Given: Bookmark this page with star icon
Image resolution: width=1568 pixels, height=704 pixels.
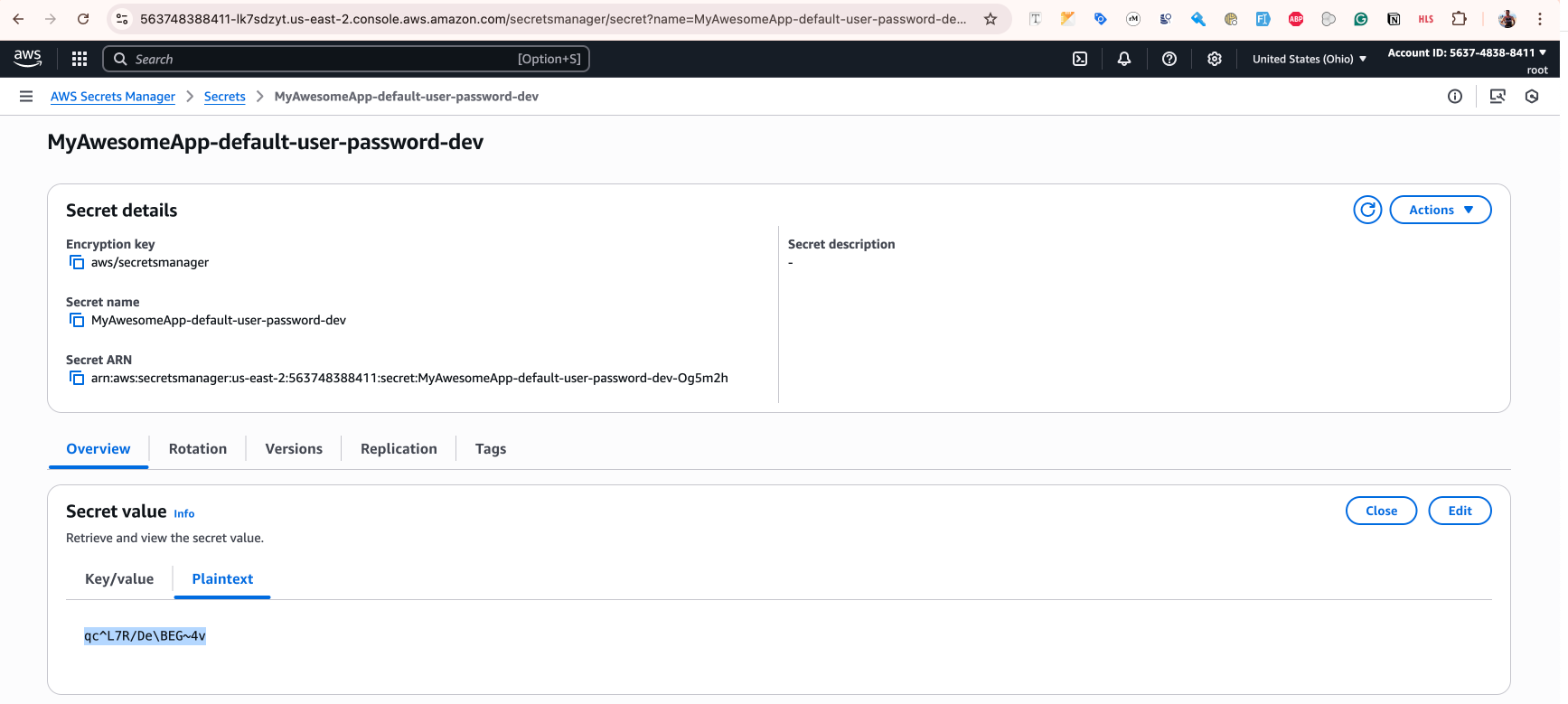Looking at the screenshot, I should point(991,19).
